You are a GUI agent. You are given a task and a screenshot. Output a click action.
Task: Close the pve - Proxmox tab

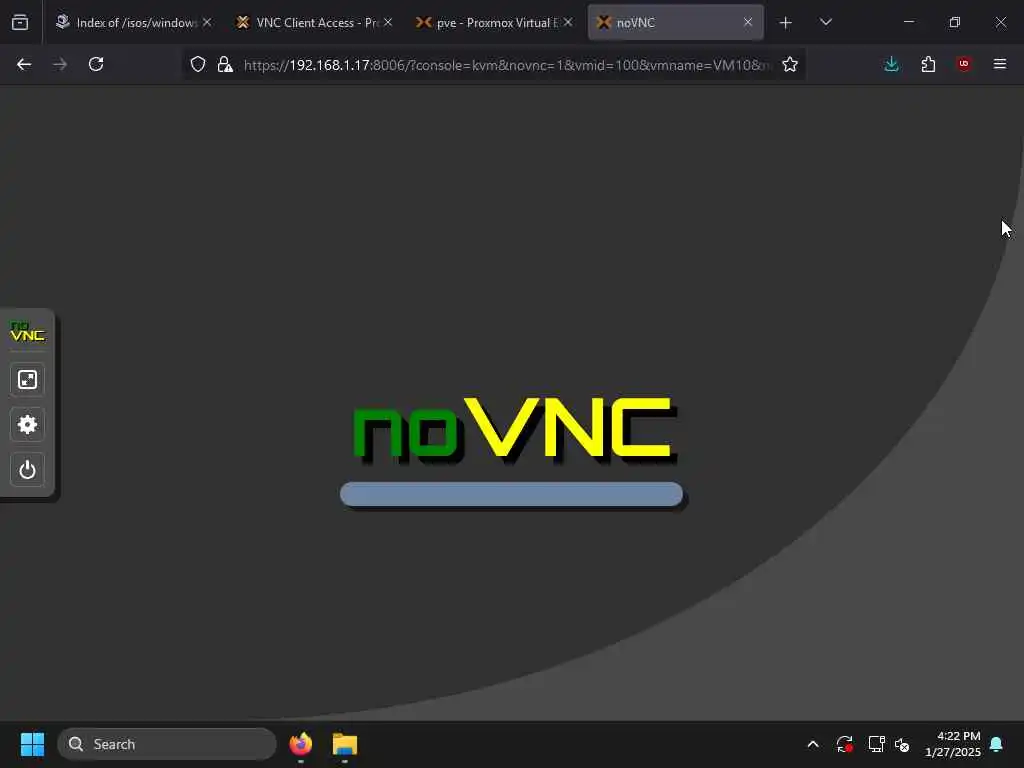(568, 22)
